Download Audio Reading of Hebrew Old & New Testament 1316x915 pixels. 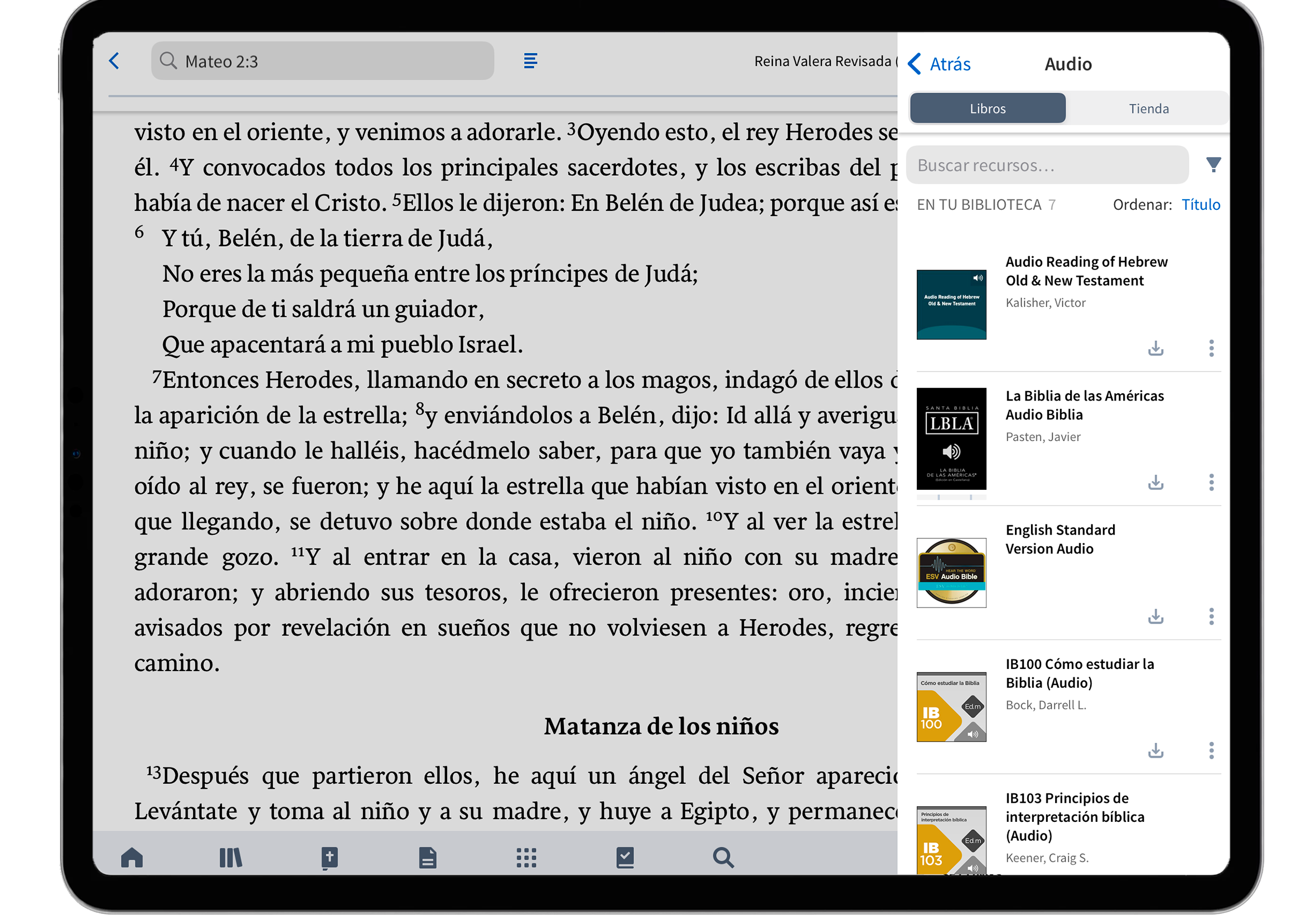pyautogui.click(x=1155, y=349)
